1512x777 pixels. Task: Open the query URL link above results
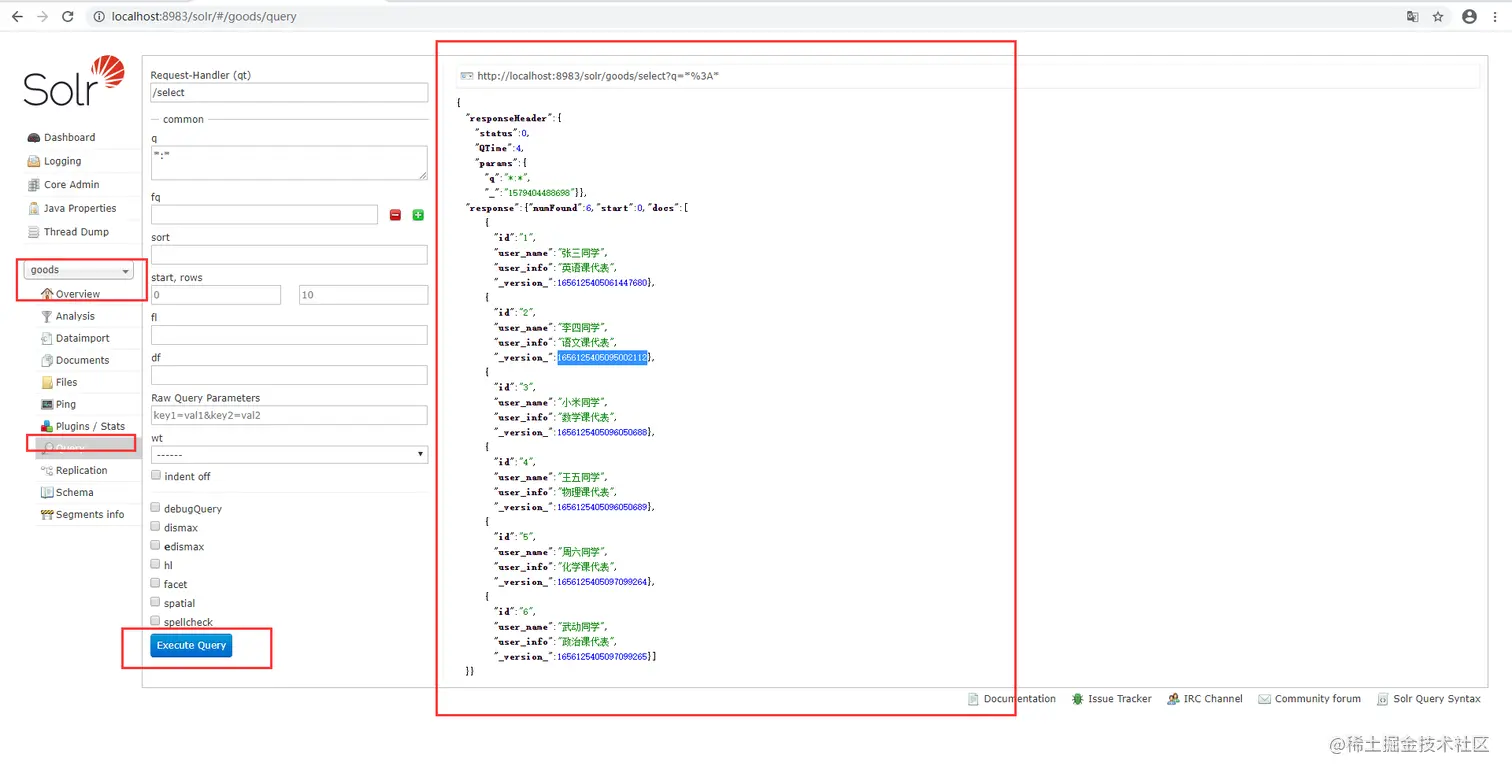598,76
